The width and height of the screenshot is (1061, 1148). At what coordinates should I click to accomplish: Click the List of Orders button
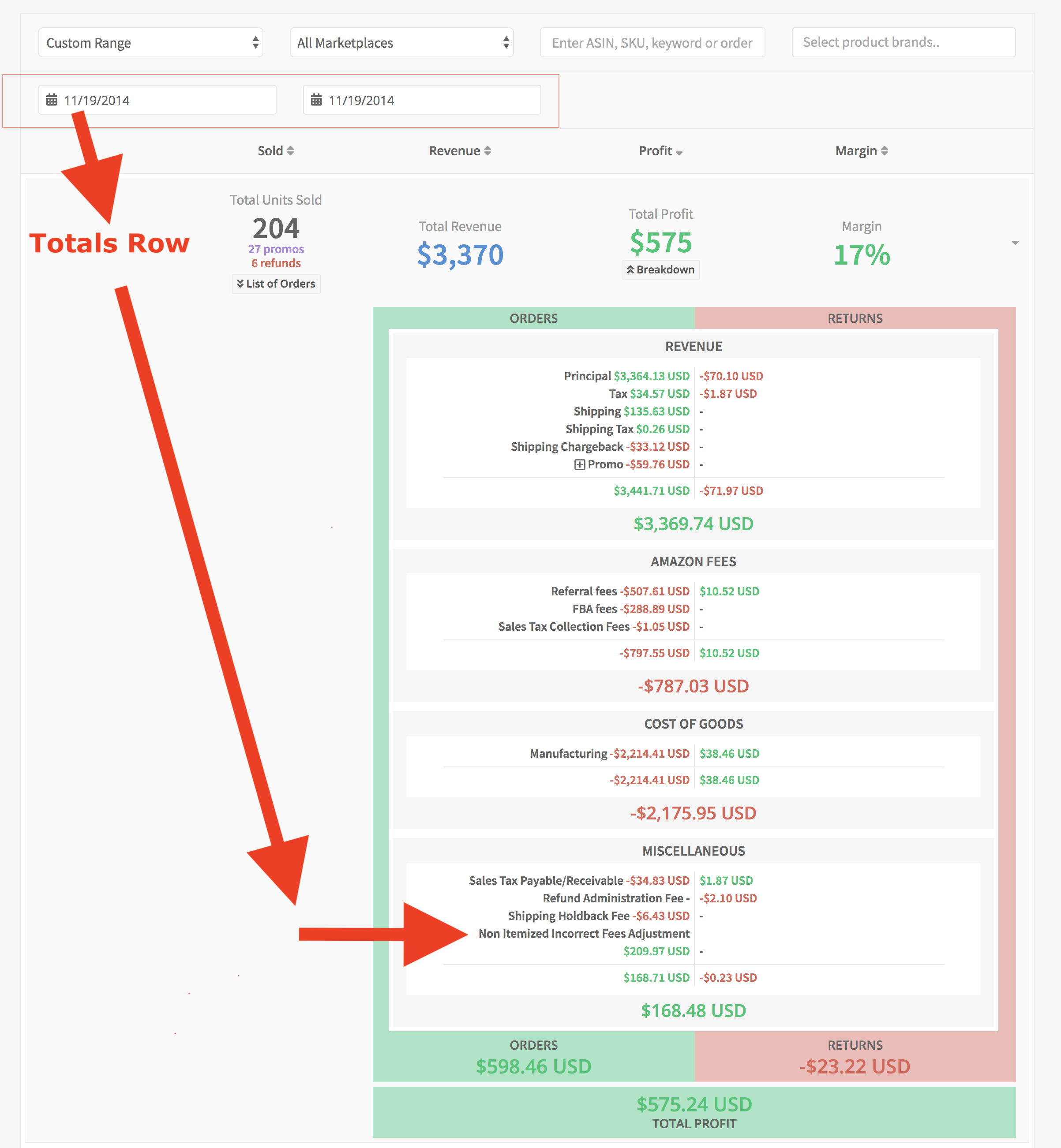coord(276,283)
